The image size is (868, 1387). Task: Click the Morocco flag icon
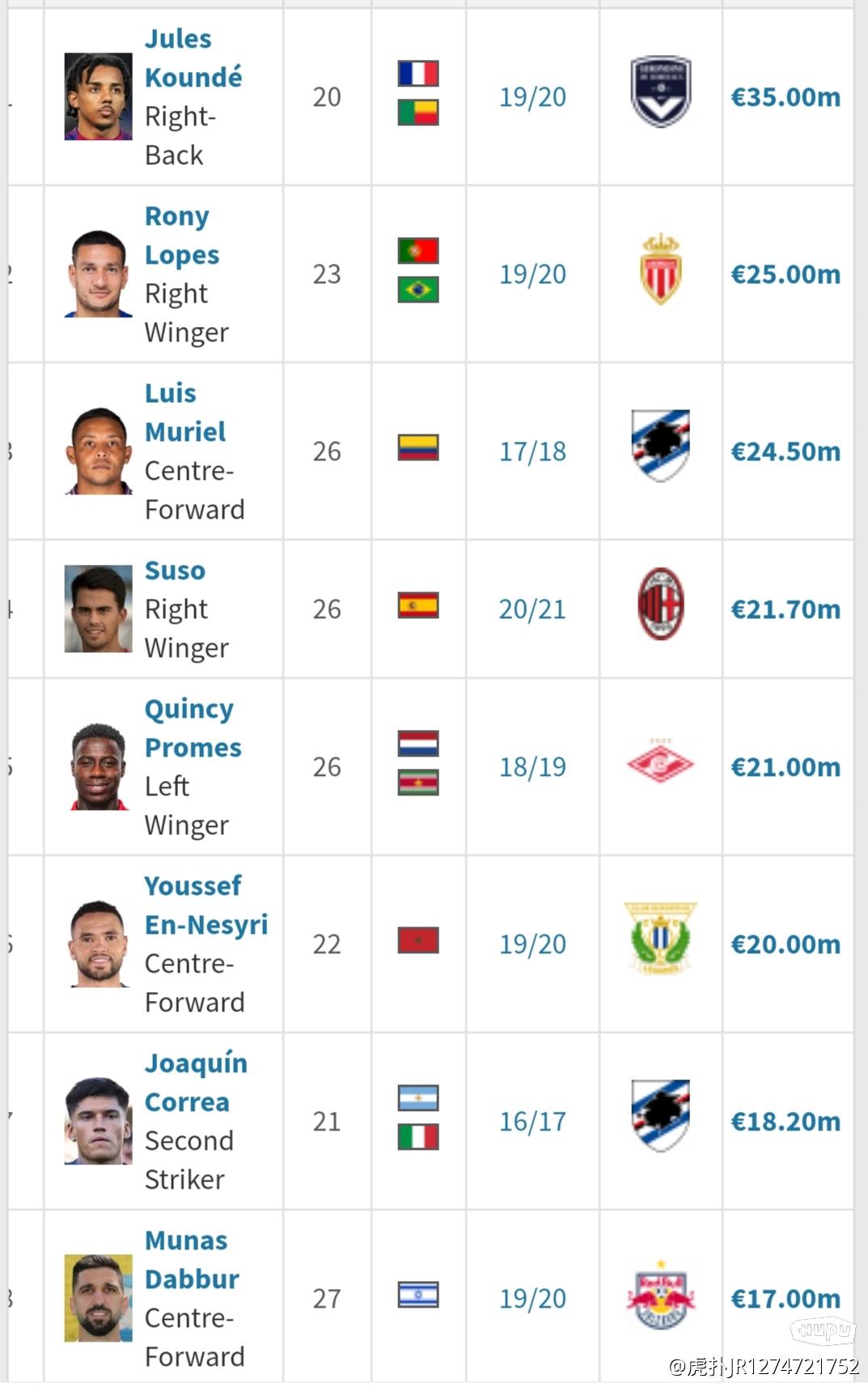coord(418,940)
